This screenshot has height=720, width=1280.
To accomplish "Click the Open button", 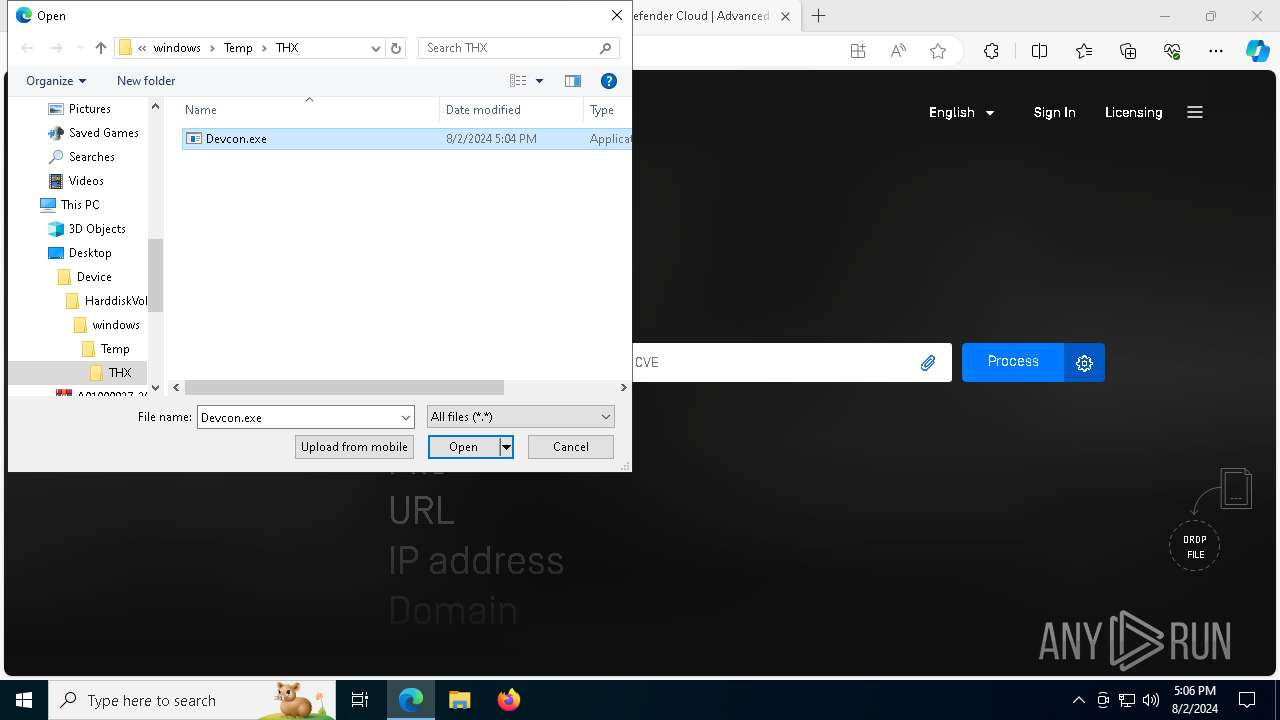I will point(464,447).
